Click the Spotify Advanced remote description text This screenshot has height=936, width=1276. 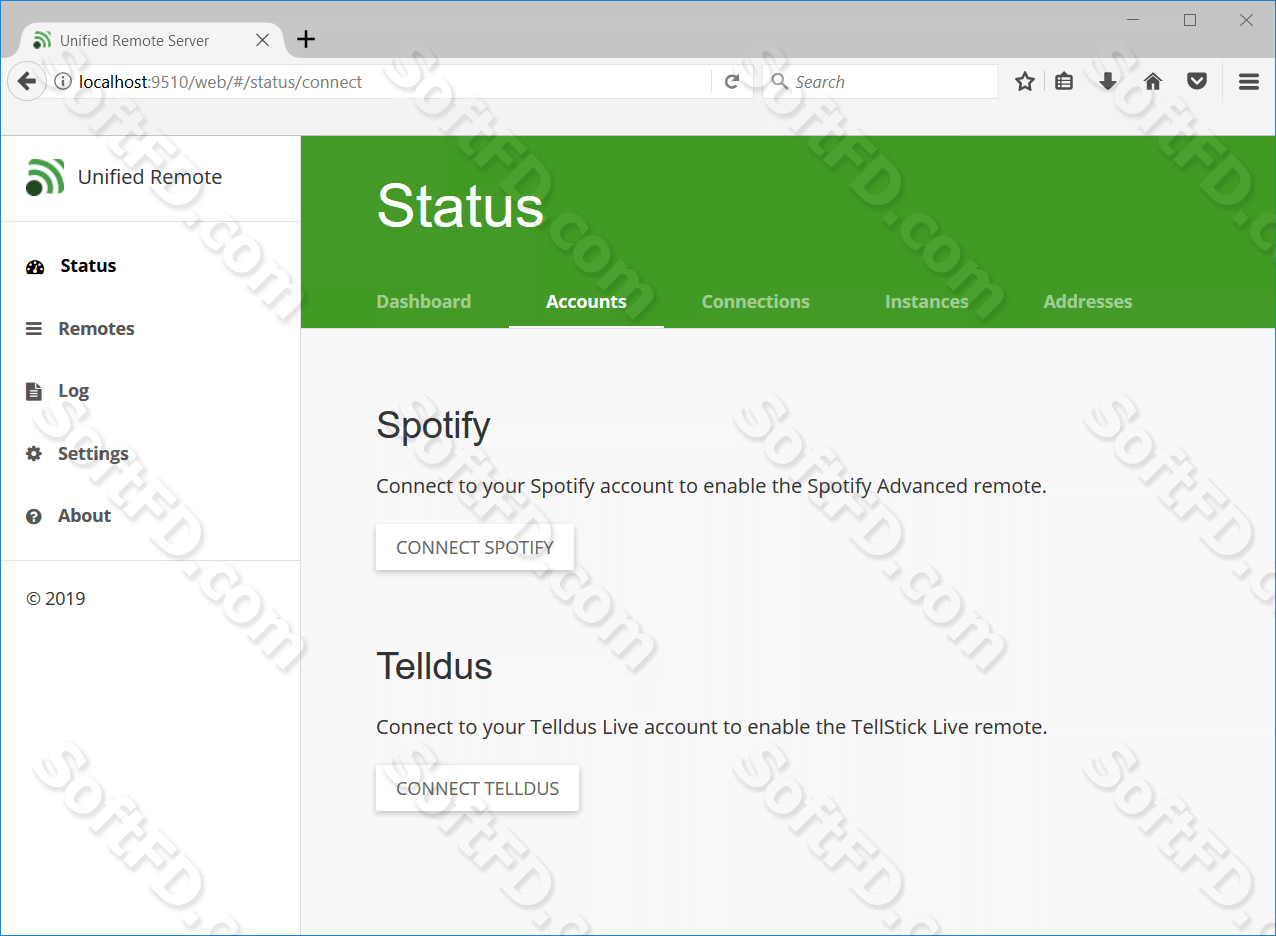[711, 487]
